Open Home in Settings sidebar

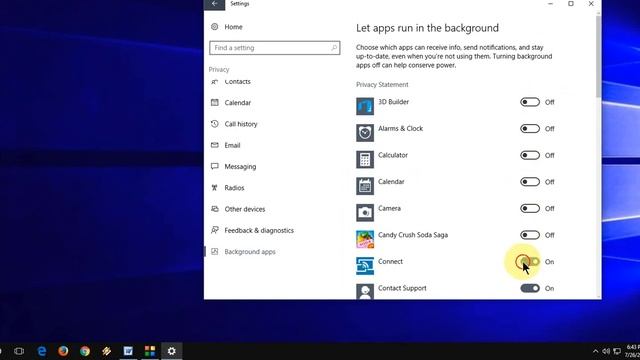coord(233,27)
